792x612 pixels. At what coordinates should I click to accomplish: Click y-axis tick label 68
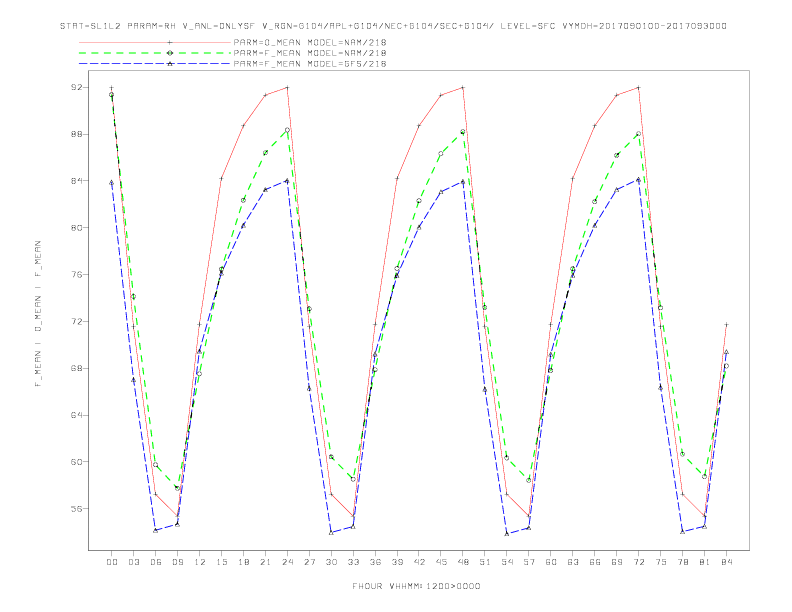click(76, 368)
